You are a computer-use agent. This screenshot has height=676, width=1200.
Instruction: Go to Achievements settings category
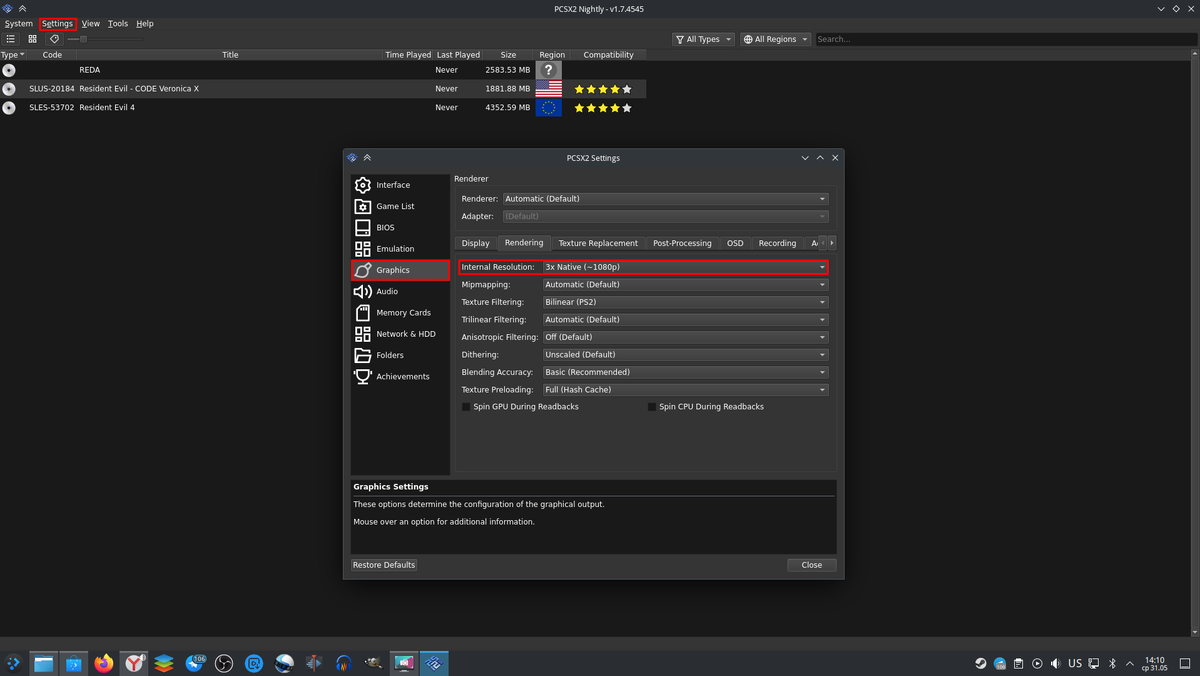coord(400,376)
